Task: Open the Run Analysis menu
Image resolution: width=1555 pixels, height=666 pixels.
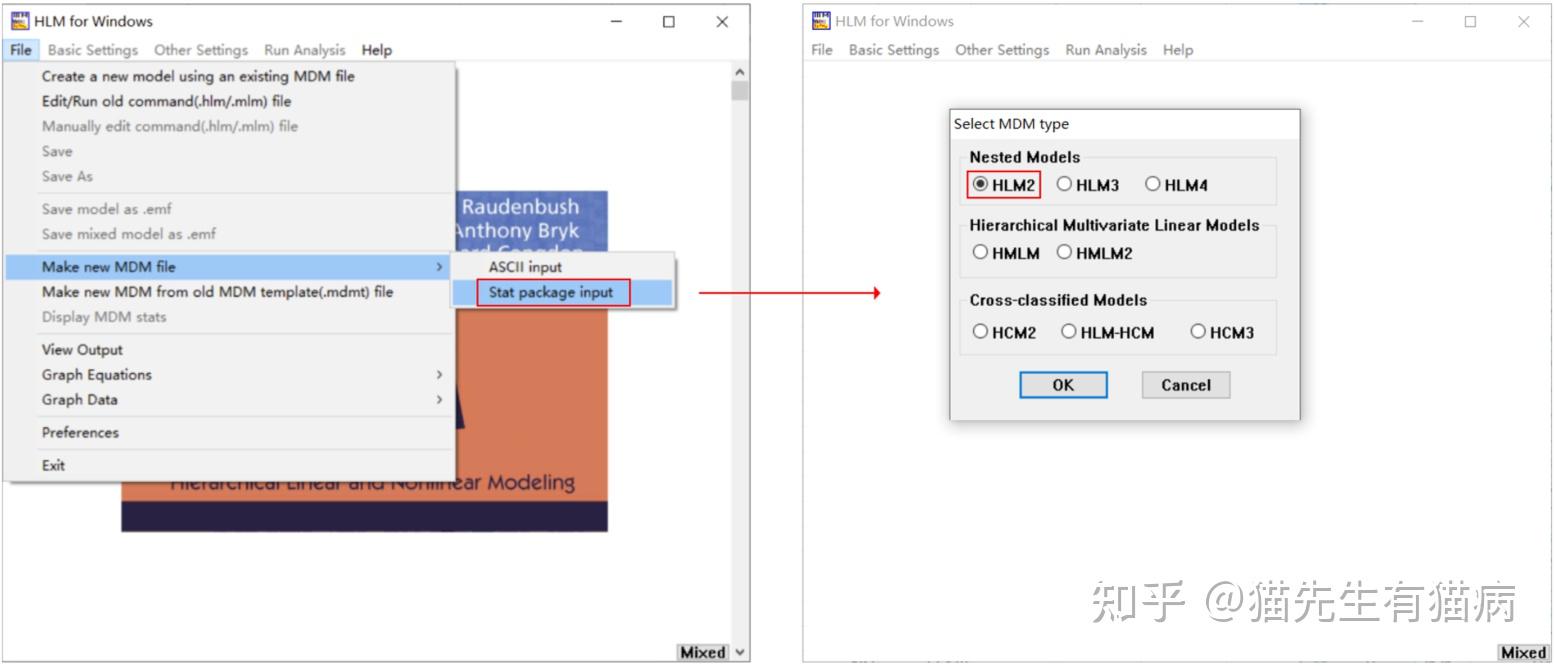Action: (x=306, y=49)
